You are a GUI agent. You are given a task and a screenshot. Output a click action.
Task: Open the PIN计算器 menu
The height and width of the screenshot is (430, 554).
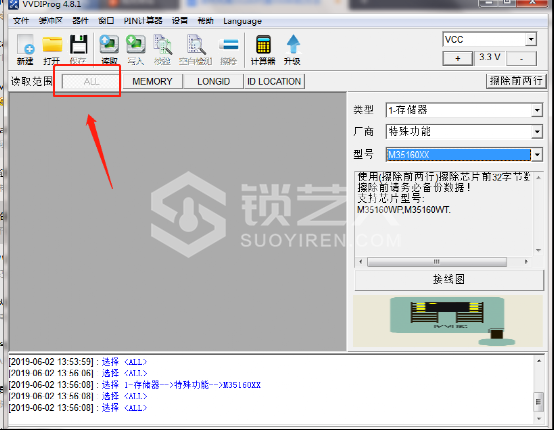click(143, 21)
